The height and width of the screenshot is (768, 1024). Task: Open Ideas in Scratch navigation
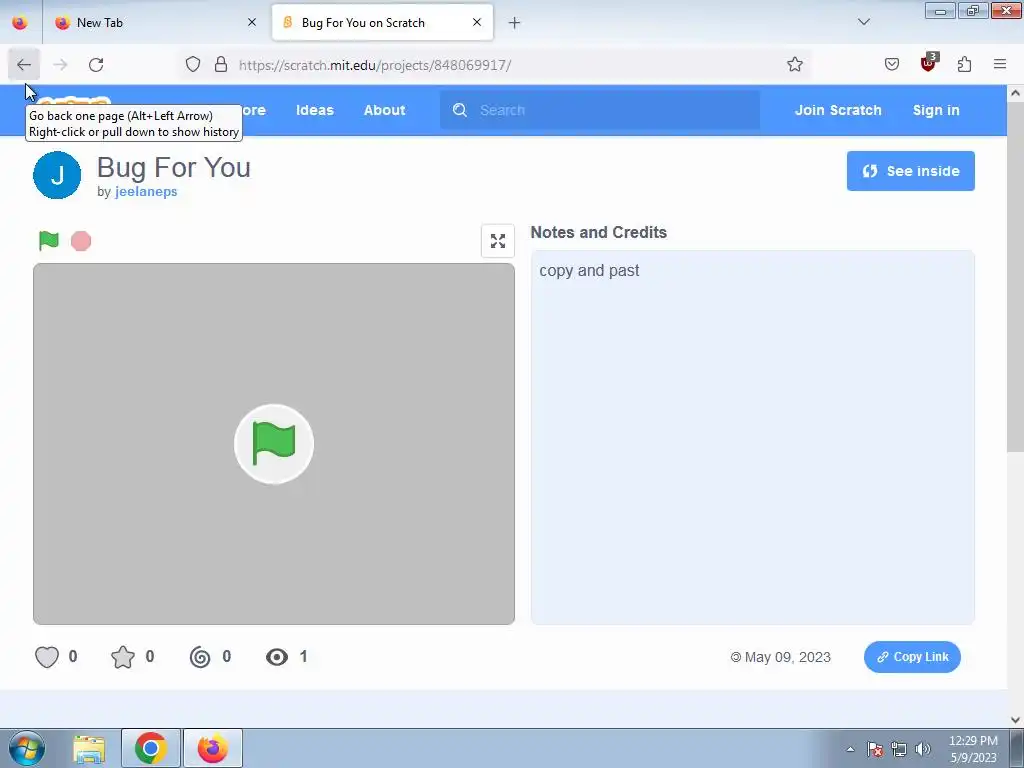click(315, 110)
